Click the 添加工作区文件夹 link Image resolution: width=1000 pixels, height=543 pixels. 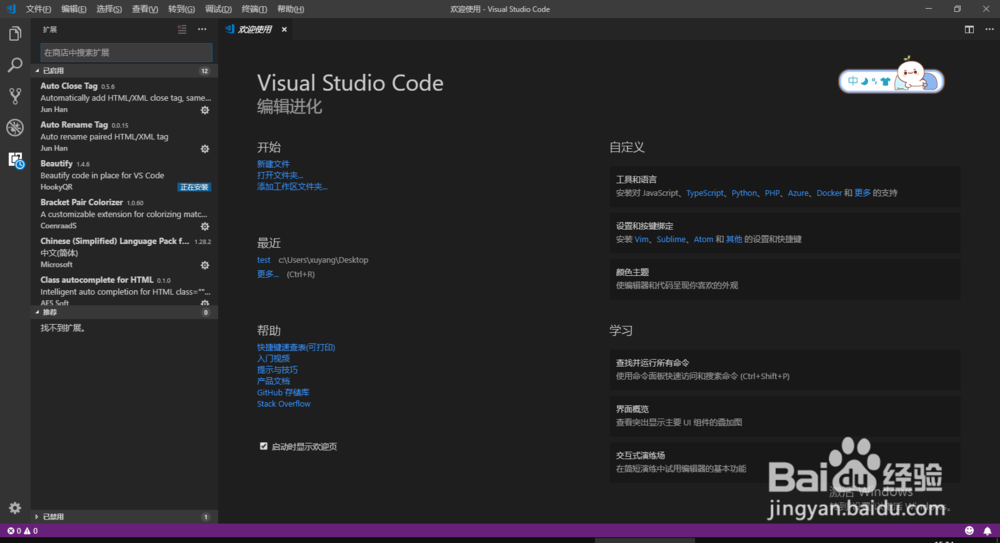click(292, 187)
